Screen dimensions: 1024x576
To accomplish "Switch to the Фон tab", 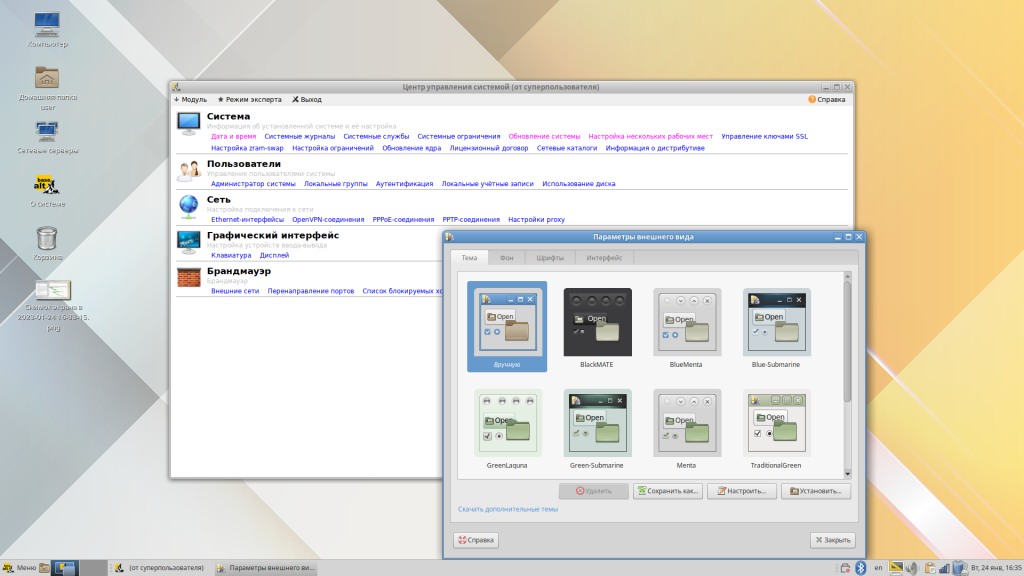I will (507, 258).
